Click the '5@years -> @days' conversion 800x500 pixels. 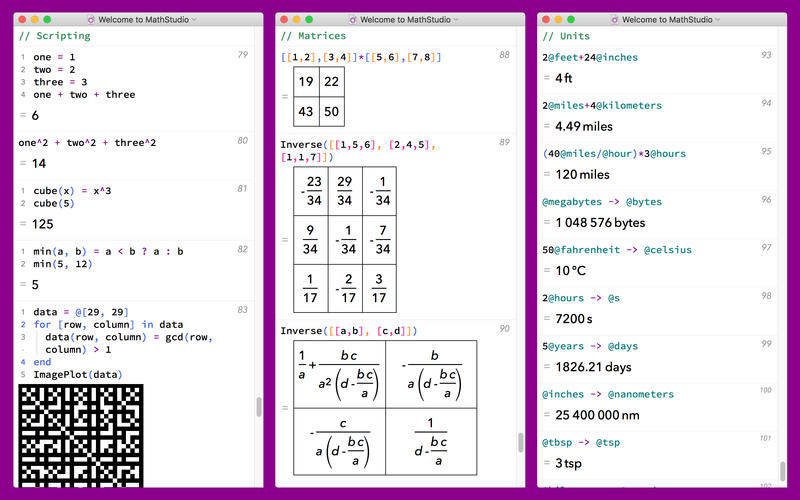pyautogui.click(x=590, y=346)
